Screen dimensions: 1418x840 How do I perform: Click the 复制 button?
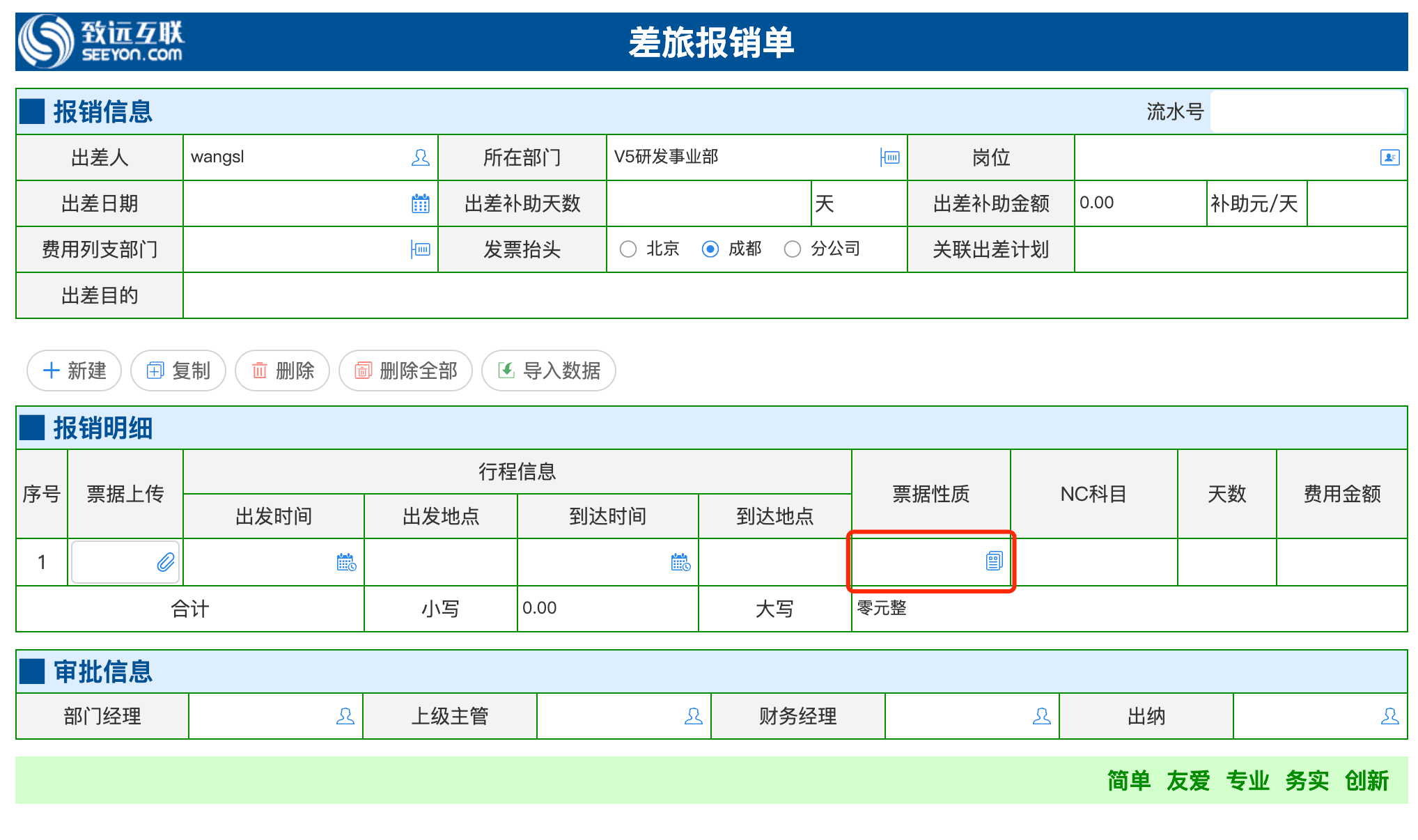tap(178, 371)
